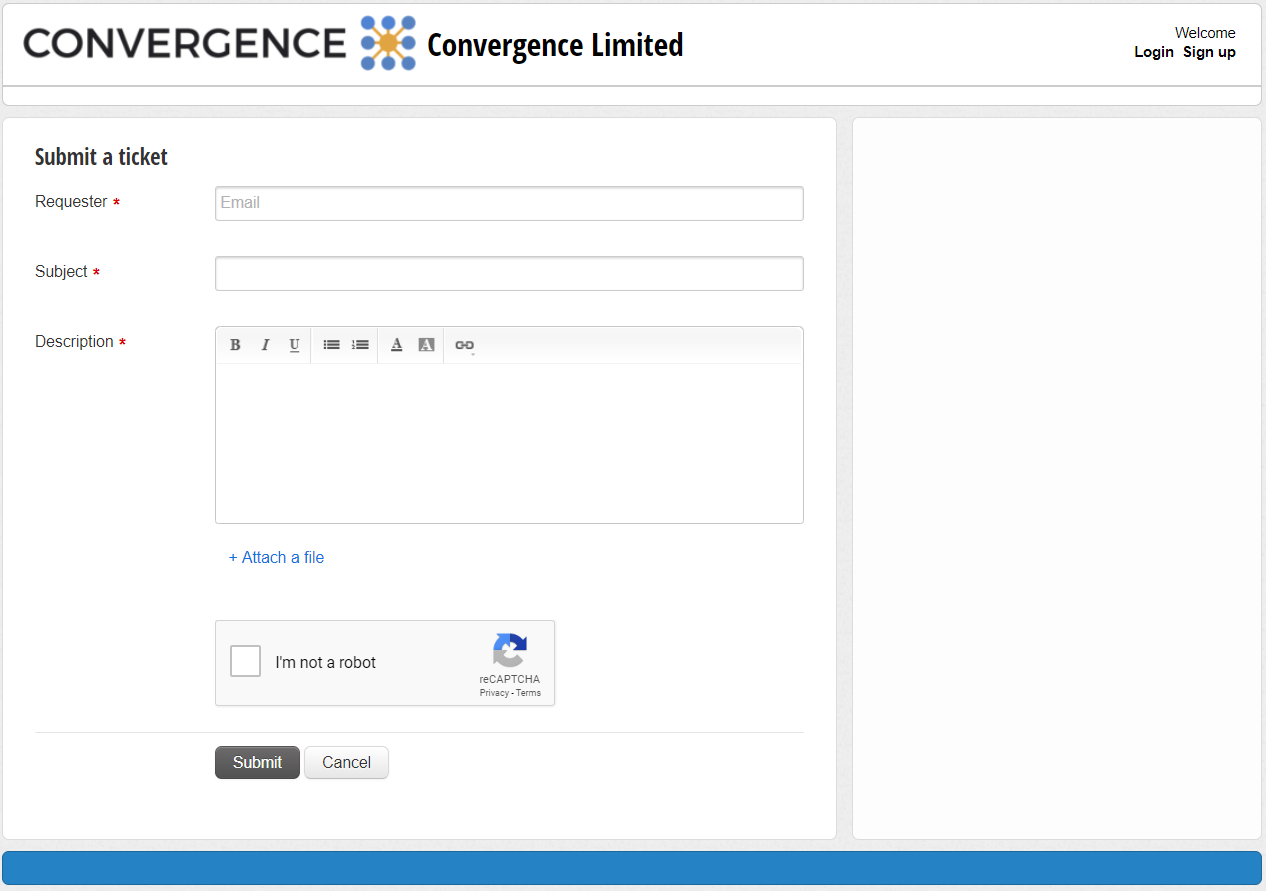
Task: Apply underline formatting to description text
Action: (x=294, y=344)
